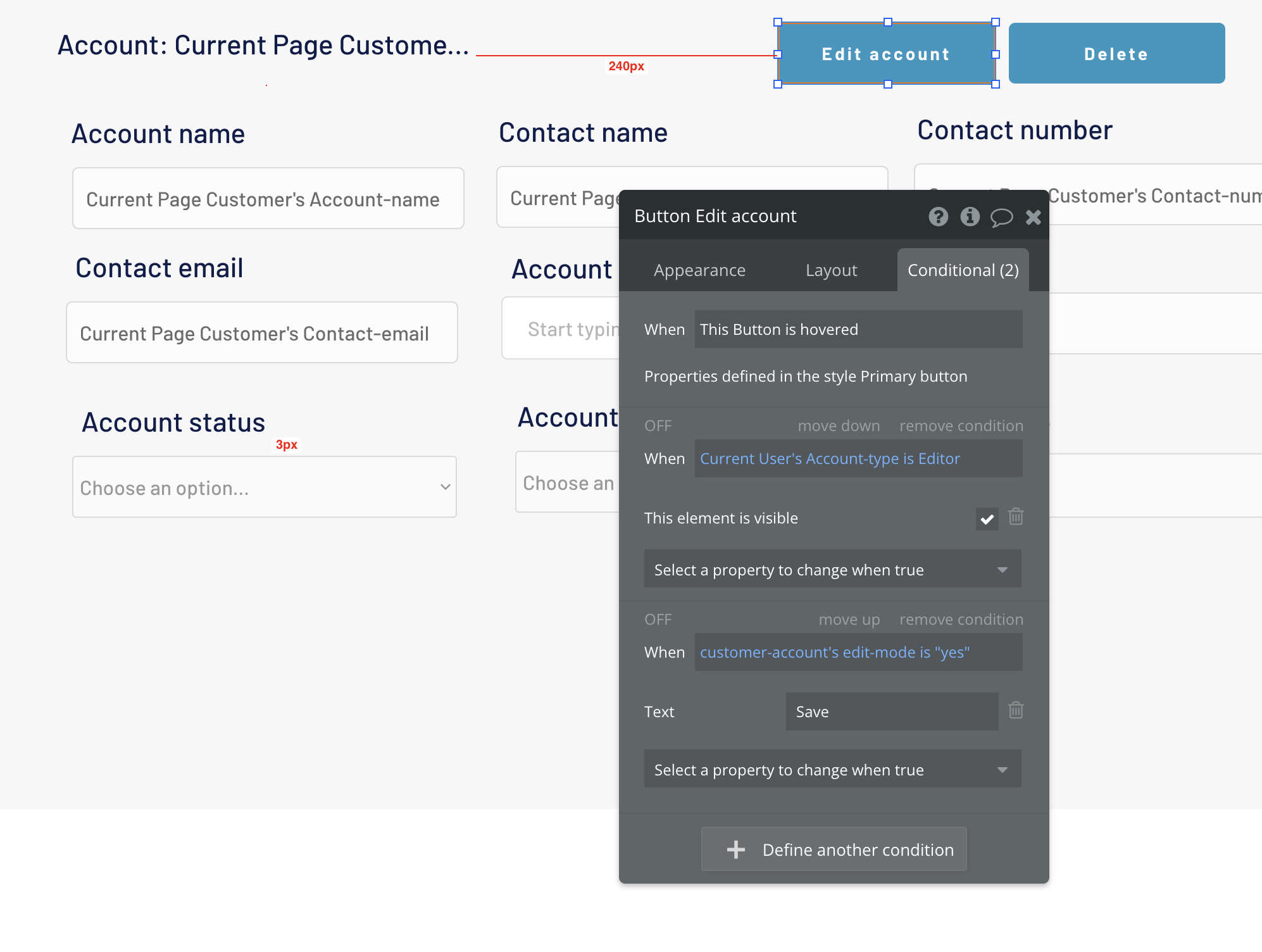Click 'move down' link on first condition
Image resolution: width=1262 pixels, height=952 pixels.
[x=839, y=426]
